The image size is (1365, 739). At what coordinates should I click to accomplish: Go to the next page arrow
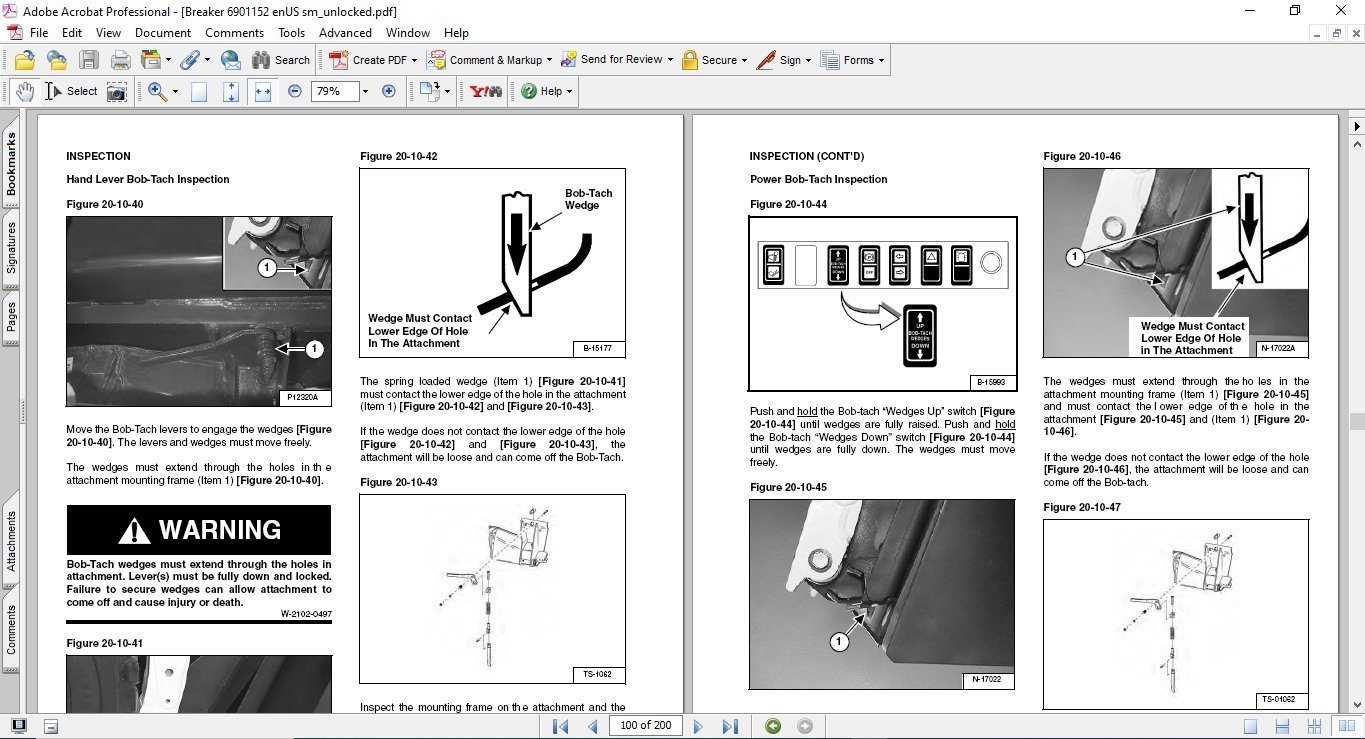click(x=698, y=726)
